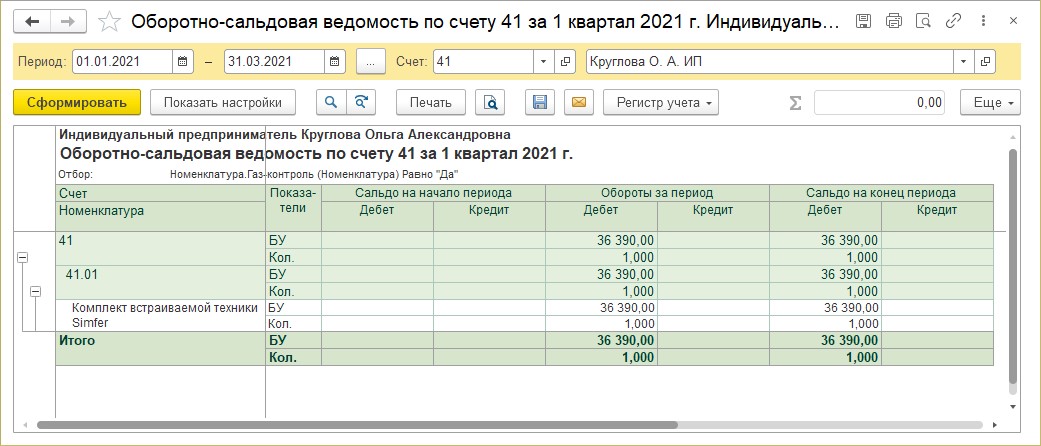
Task: Click the sum sigma icon
Action: [x=796, y=102]
